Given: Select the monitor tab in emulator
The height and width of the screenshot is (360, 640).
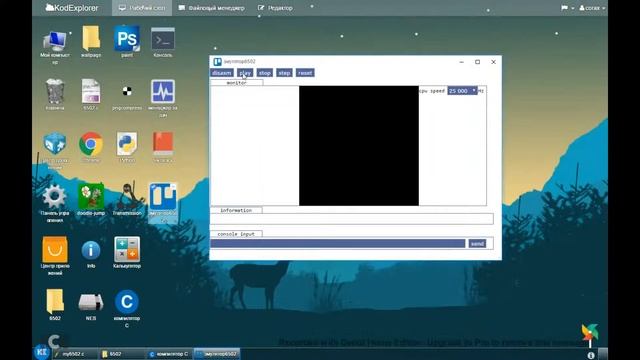Looking at the screenshot, I should click(x=237, y=83).
